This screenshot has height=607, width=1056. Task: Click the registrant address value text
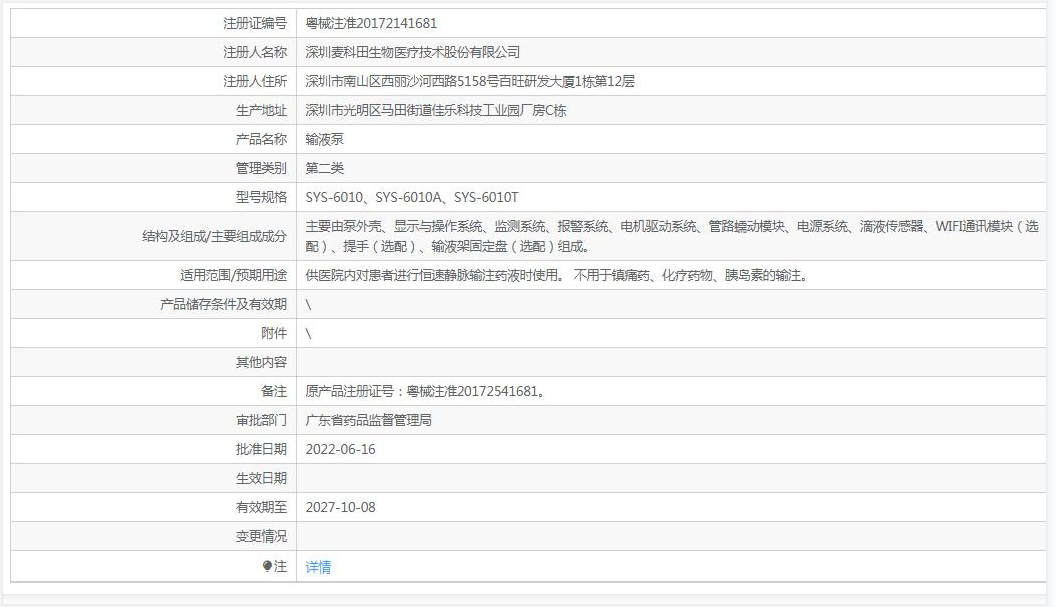tap(469, 81)
